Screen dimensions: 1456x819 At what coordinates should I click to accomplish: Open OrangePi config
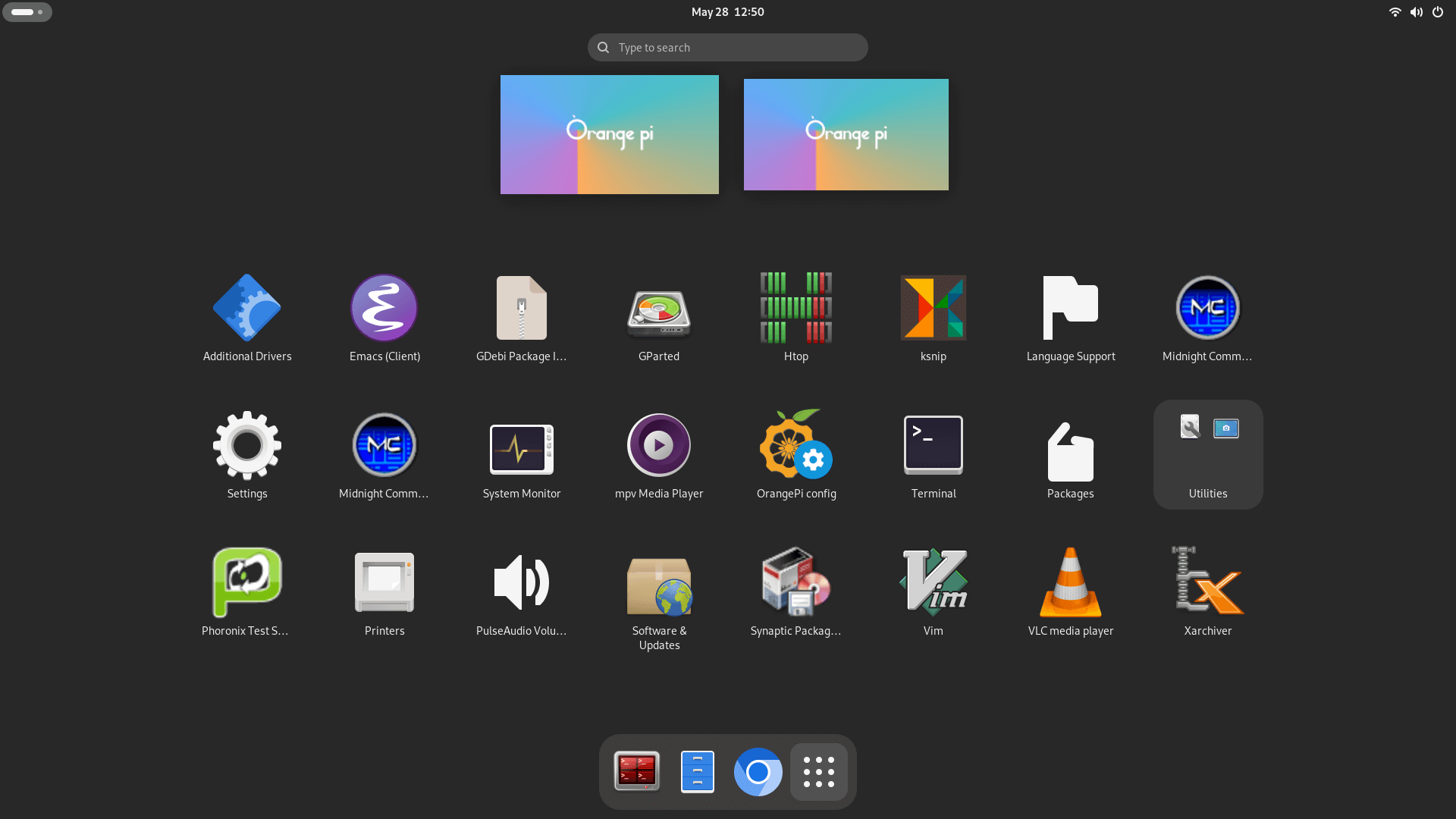[x=796, y=455]
